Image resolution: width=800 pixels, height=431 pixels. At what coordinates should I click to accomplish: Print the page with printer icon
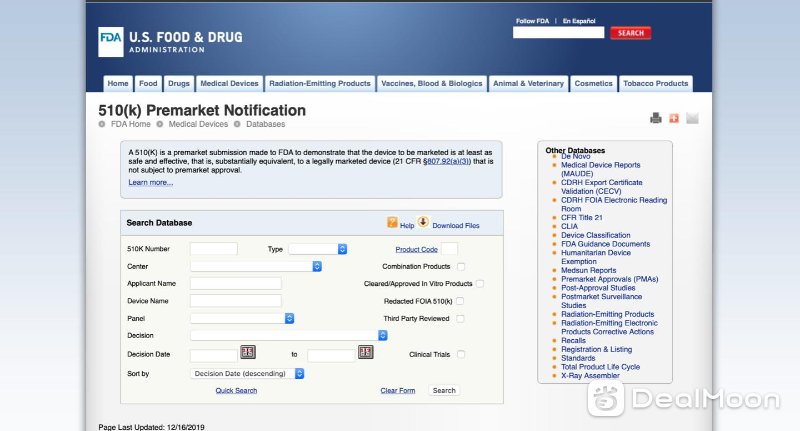click(656, 118)
